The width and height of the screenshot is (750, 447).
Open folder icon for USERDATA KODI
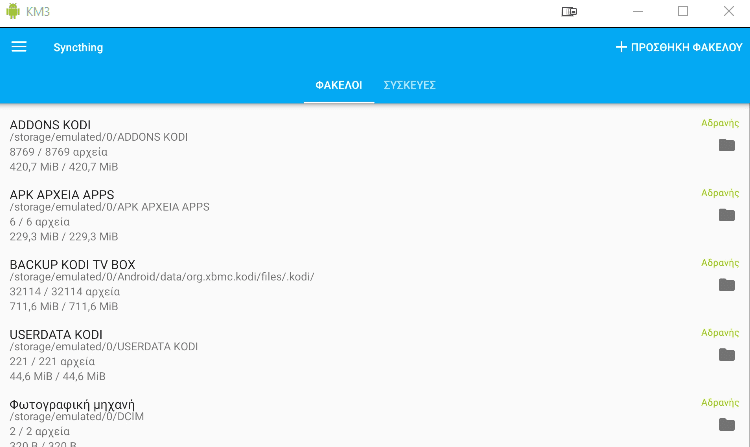click(x=727, y=354)
